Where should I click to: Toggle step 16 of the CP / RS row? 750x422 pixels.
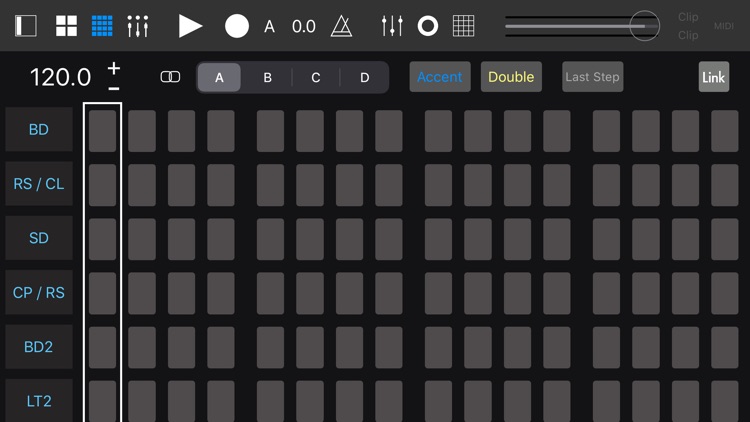(x=725, y=294)
